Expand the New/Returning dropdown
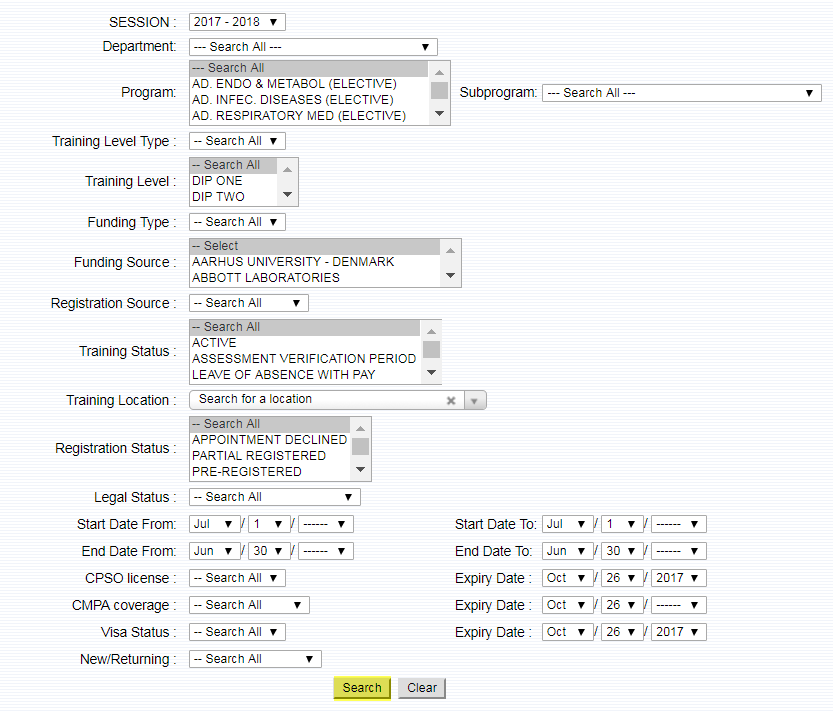The image size is (833, 713). pyautogui.click(x=255, y=659)
